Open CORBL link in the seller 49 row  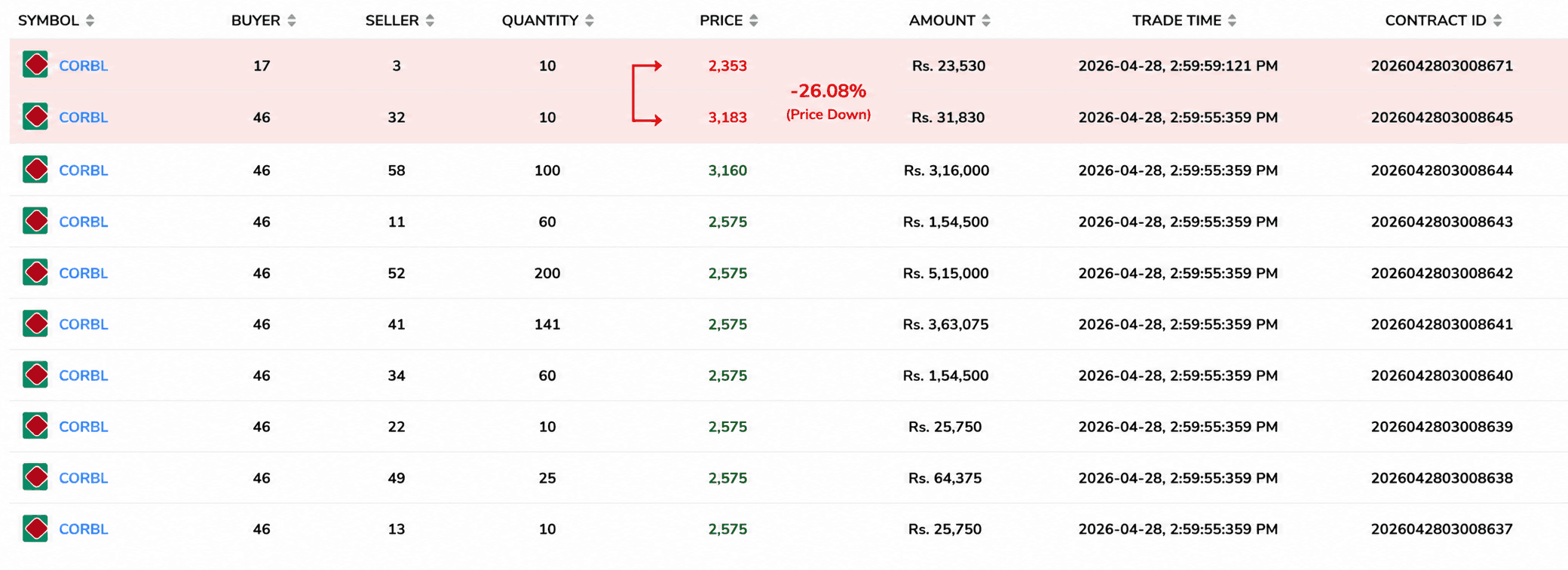[84, 478]
